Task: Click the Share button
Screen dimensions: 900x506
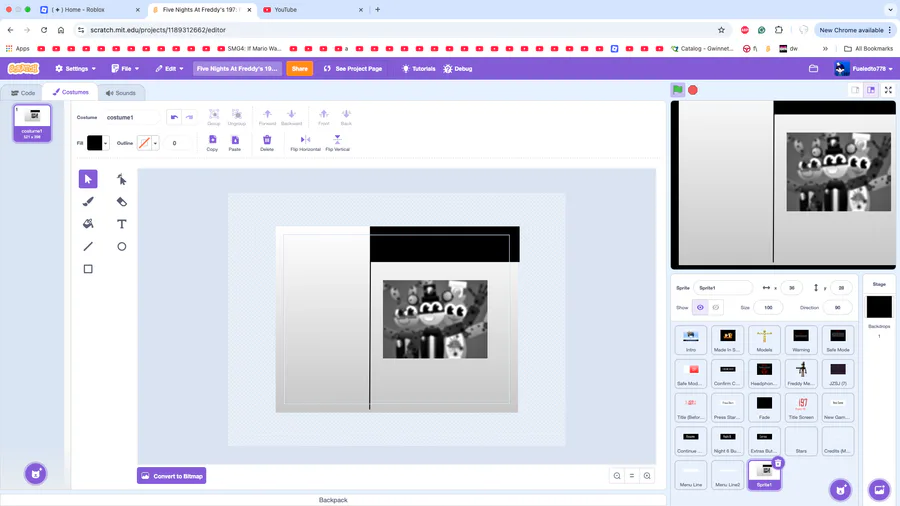Action: 300,69
